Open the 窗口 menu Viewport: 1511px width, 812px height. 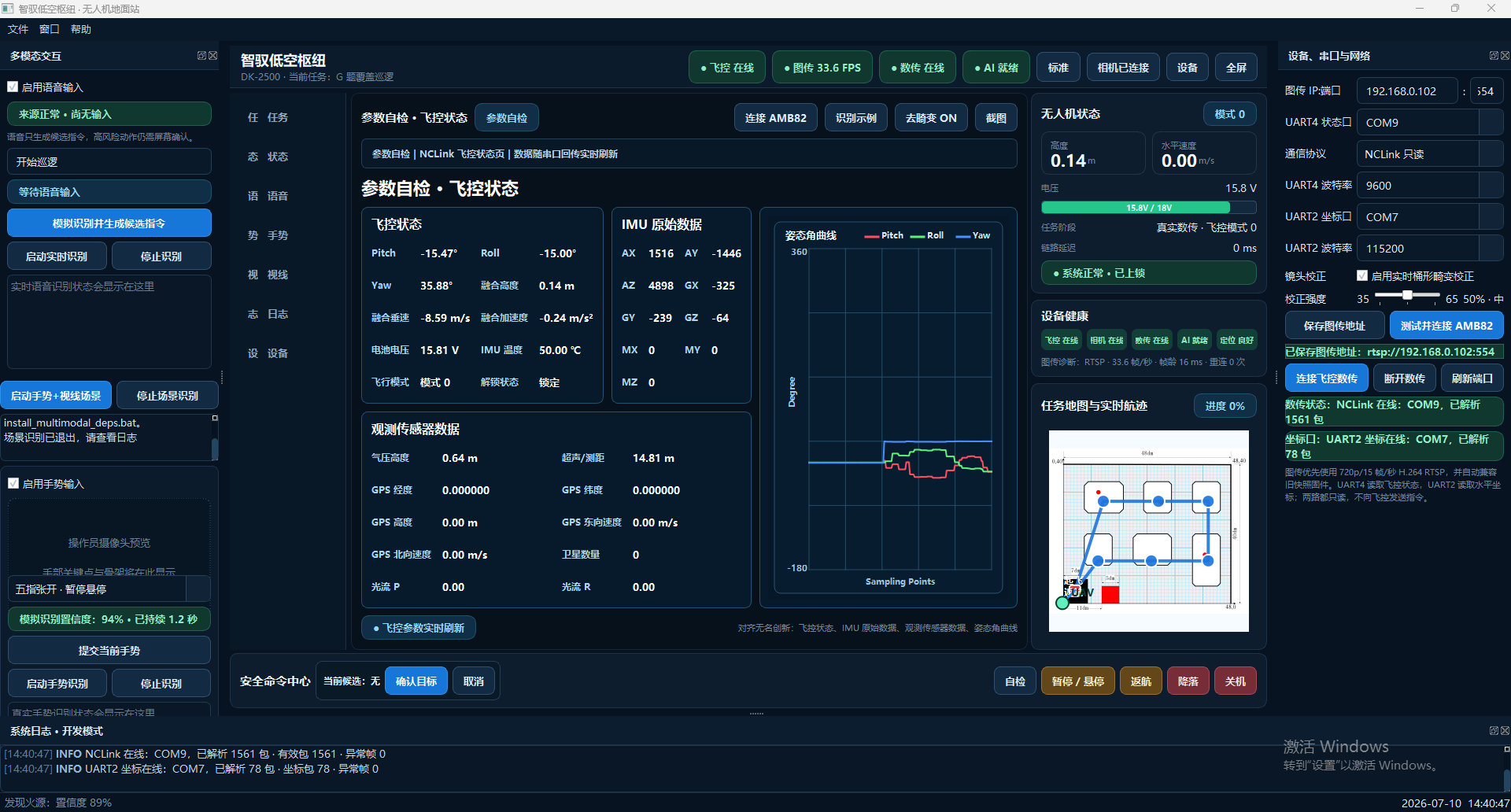[50, 29]
